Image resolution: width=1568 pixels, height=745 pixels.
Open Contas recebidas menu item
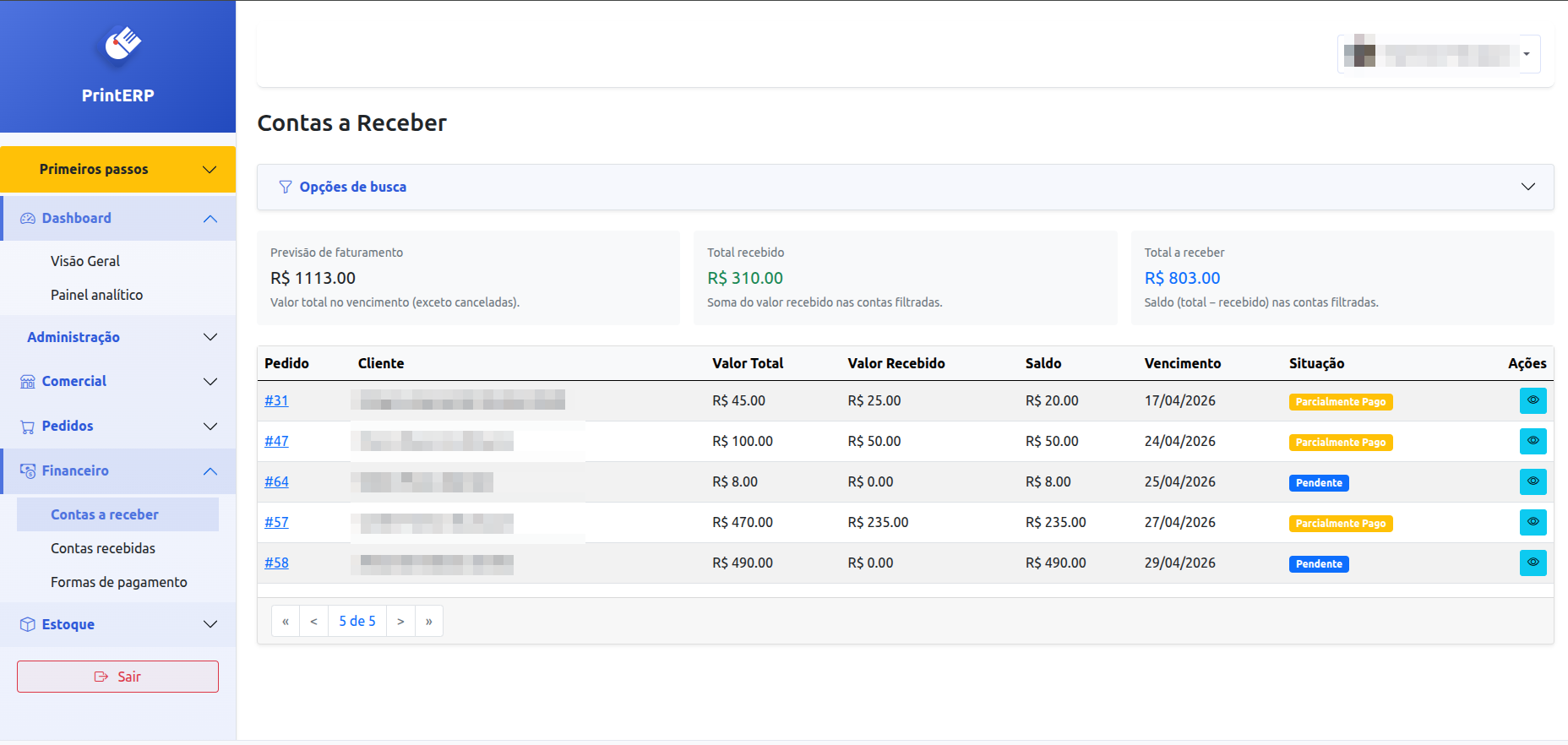click(103, 549)
